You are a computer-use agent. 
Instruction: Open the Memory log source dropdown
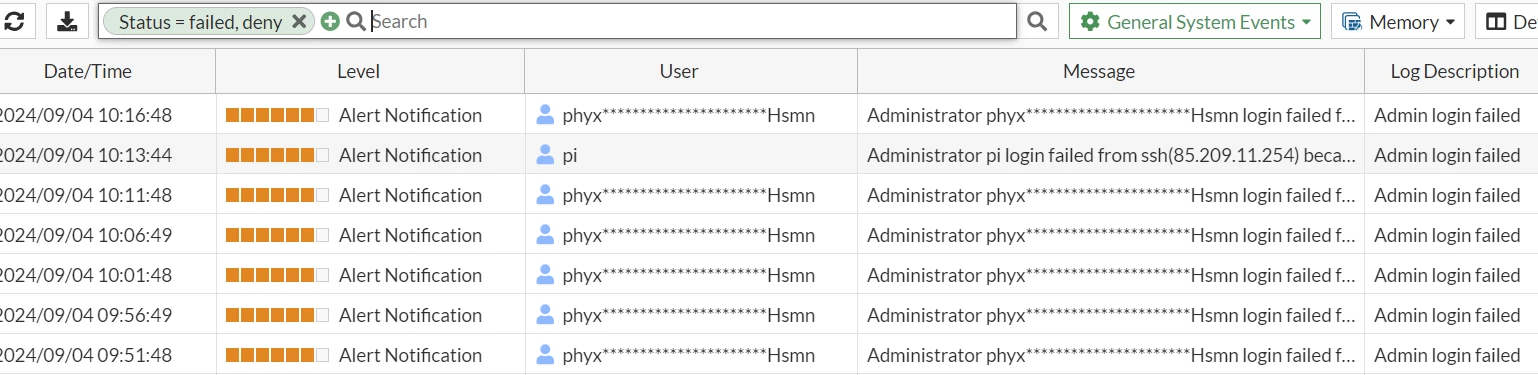(1397, 21)
